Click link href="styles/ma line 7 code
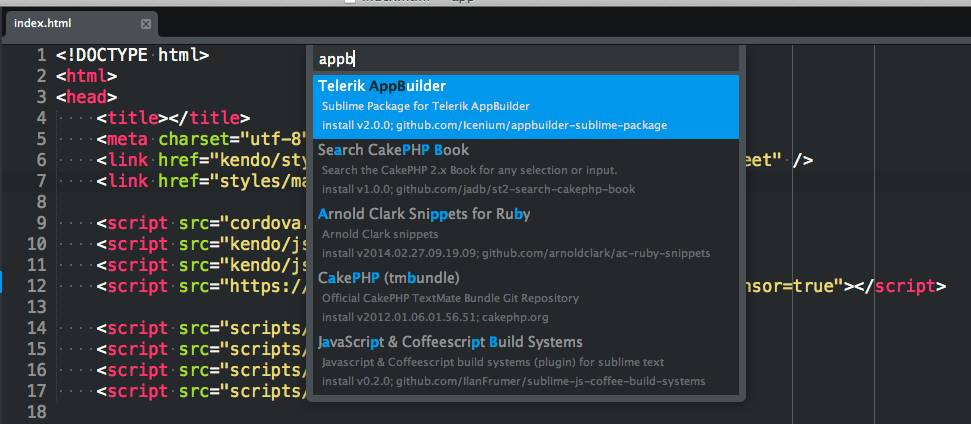Screen dimensions: 971x424 202,181
